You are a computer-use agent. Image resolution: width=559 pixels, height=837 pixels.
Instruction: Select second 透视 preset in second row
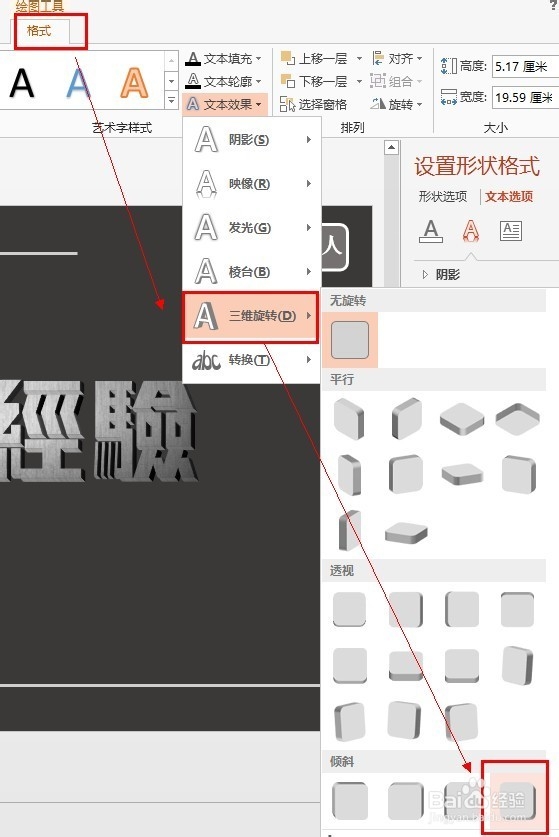[406, 666]
